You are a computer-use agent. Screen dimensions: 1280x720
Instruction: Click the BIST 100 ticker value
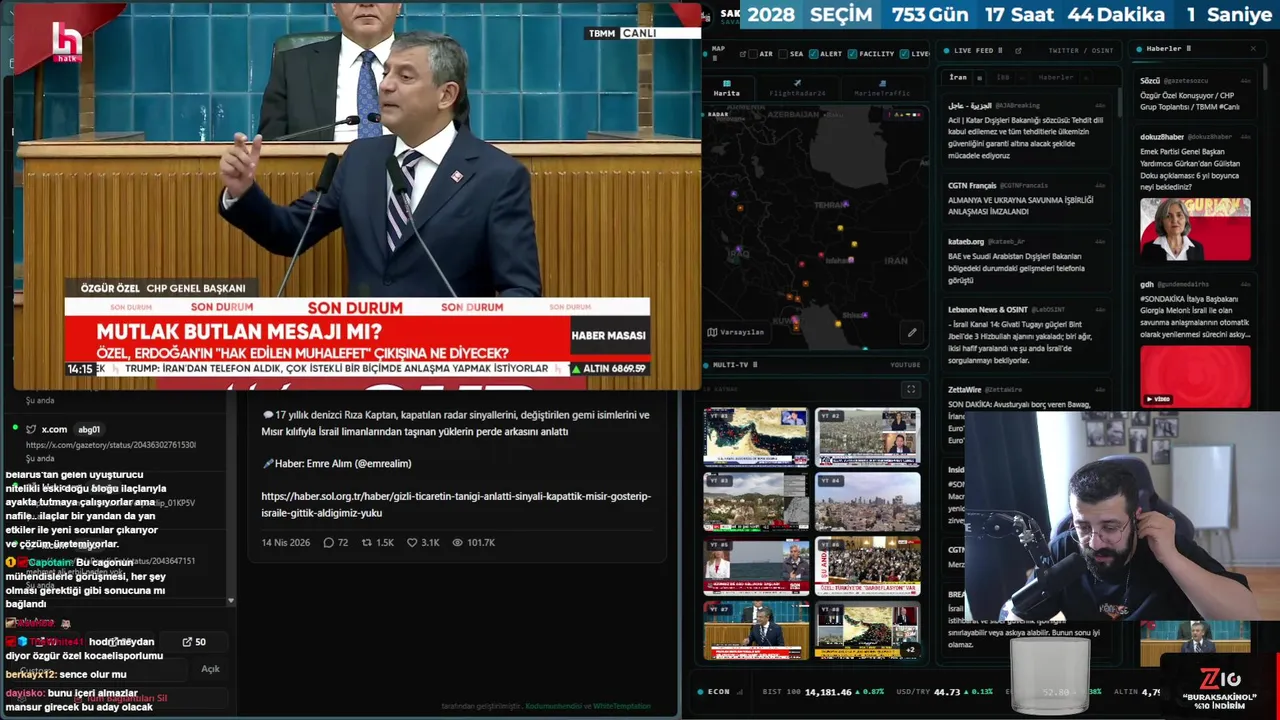pos(828,692)
